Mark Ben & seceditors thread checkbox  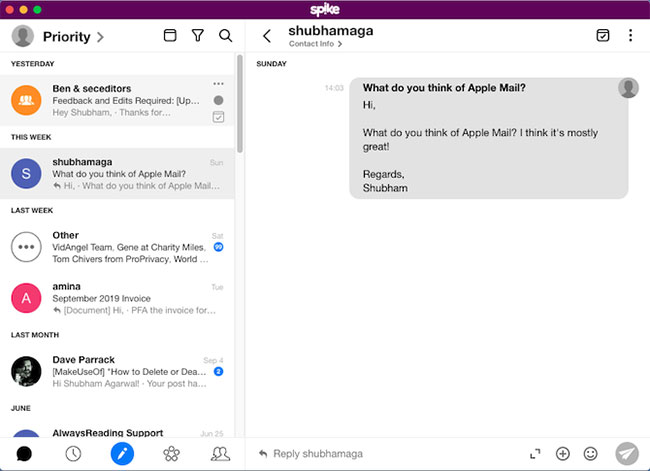pos(218,117)
